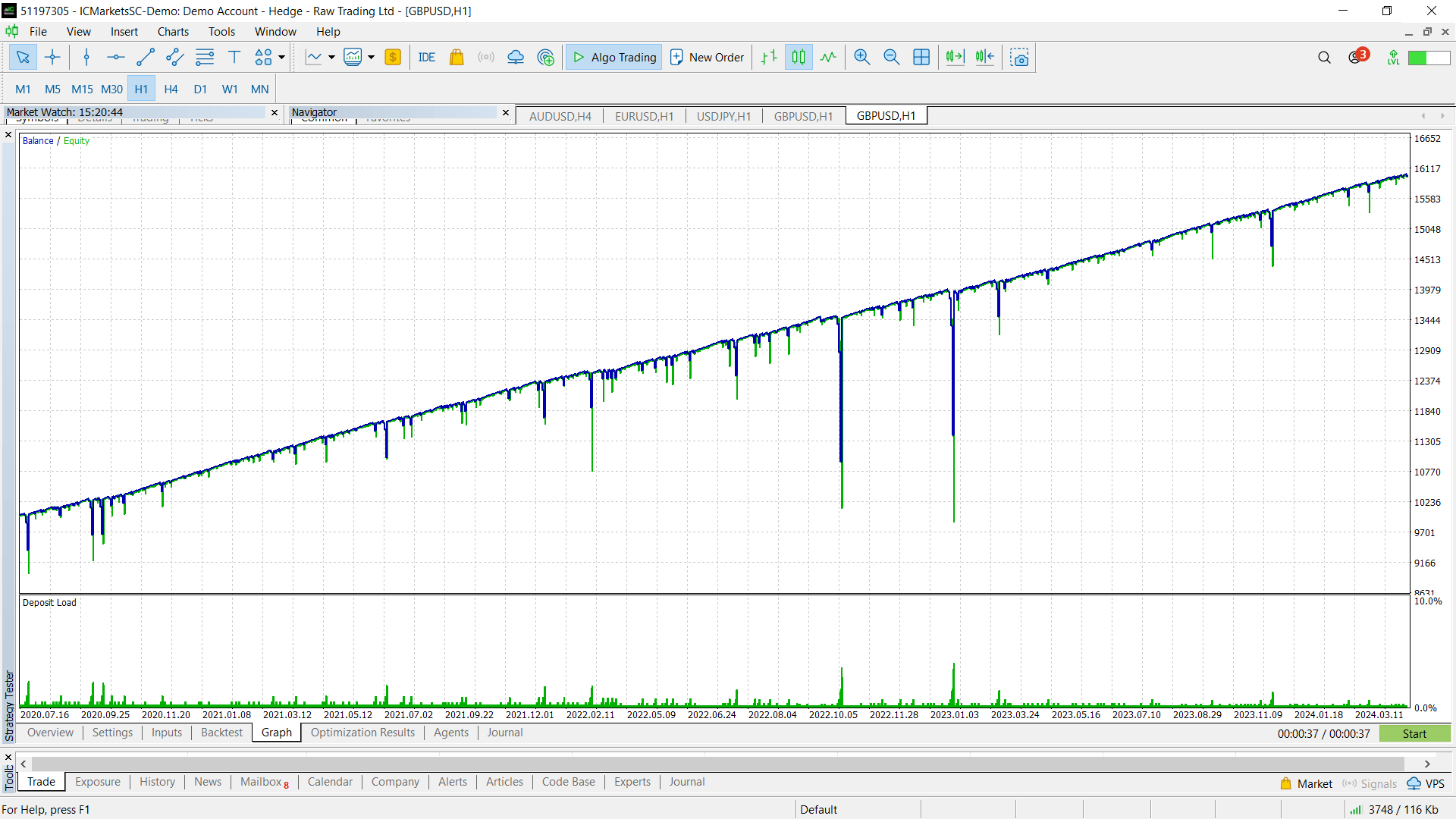Select the Text drawing tool

tap(234, 57)
